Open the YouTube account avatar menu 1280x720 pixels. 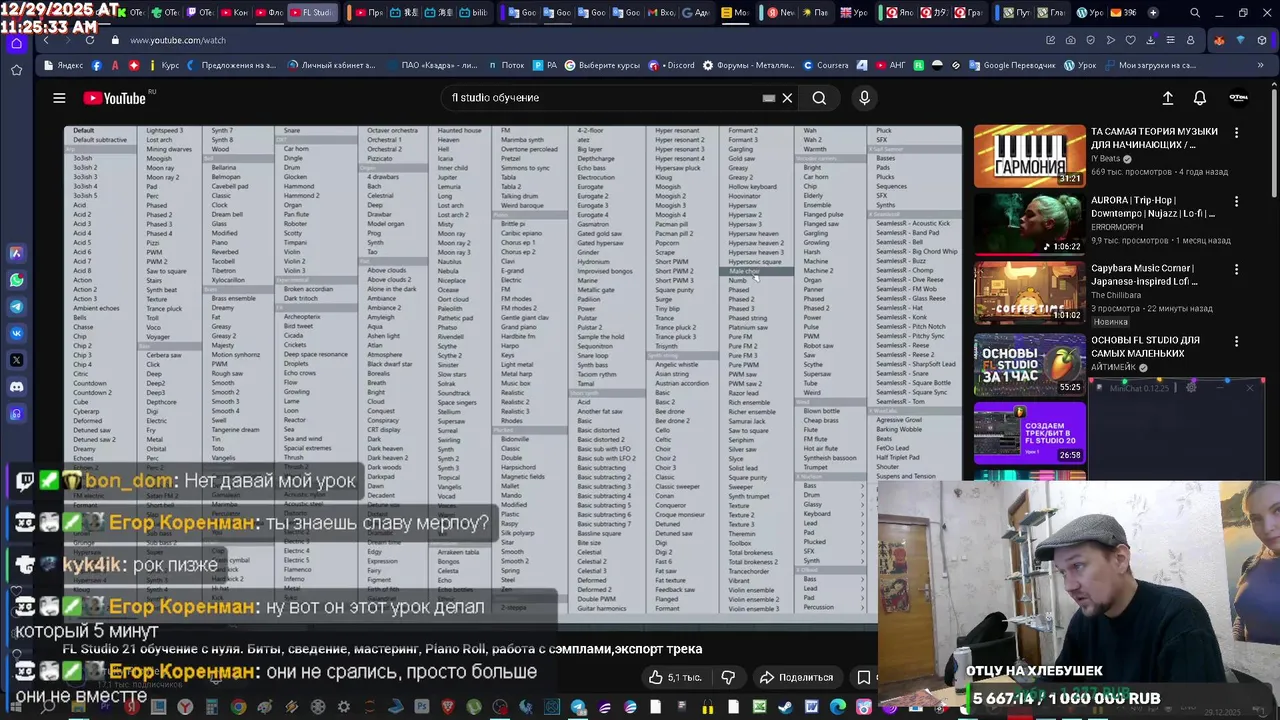[1238, 98]
